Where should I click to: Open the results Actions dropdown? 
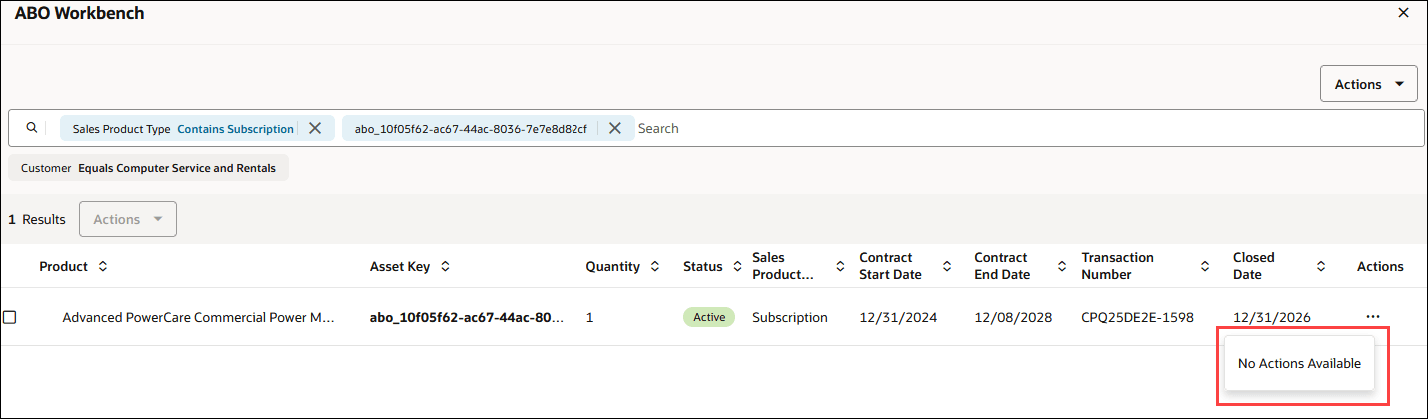tap(128, 219)
